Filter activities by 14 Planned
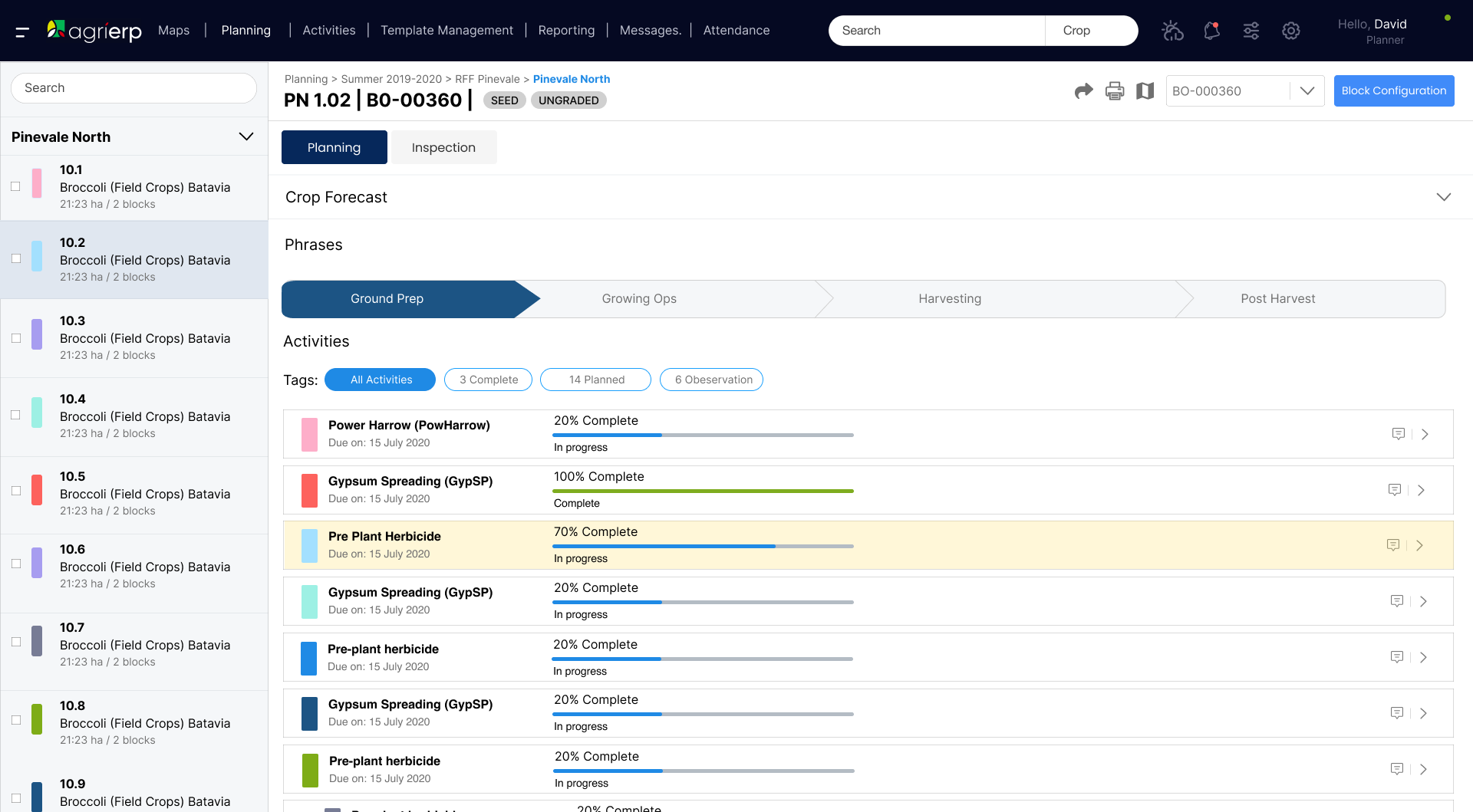Screen dimensions: 1473x812 pos(595,379)
